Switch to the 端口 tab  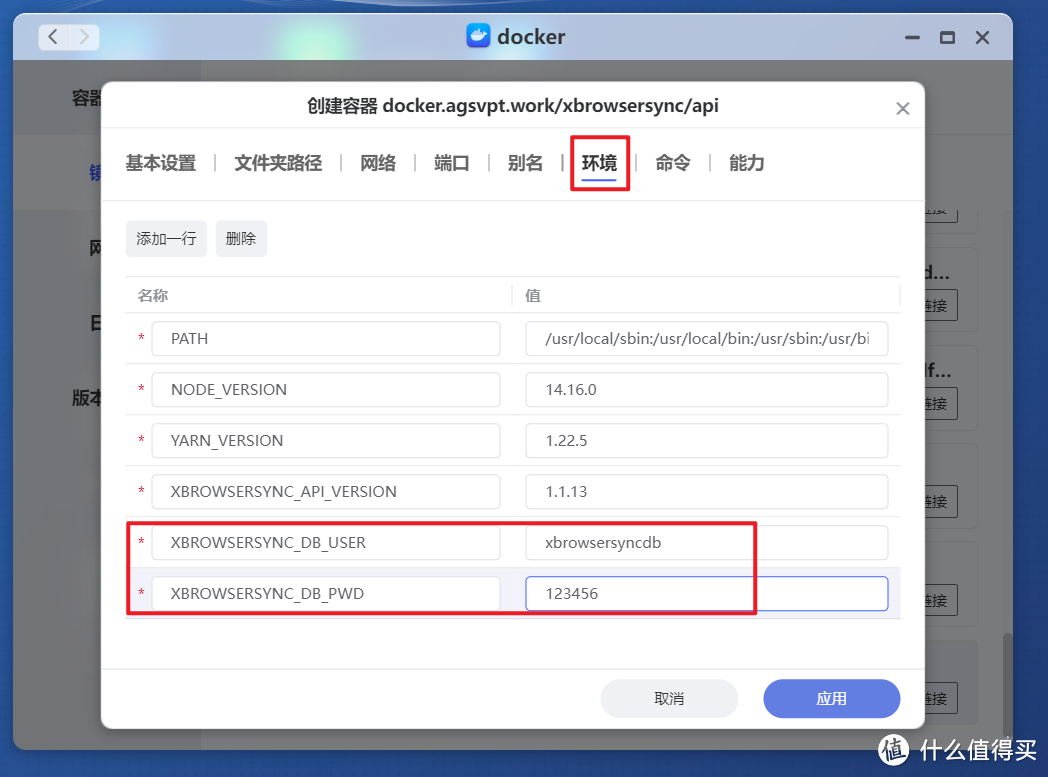(x=451, y=163)
